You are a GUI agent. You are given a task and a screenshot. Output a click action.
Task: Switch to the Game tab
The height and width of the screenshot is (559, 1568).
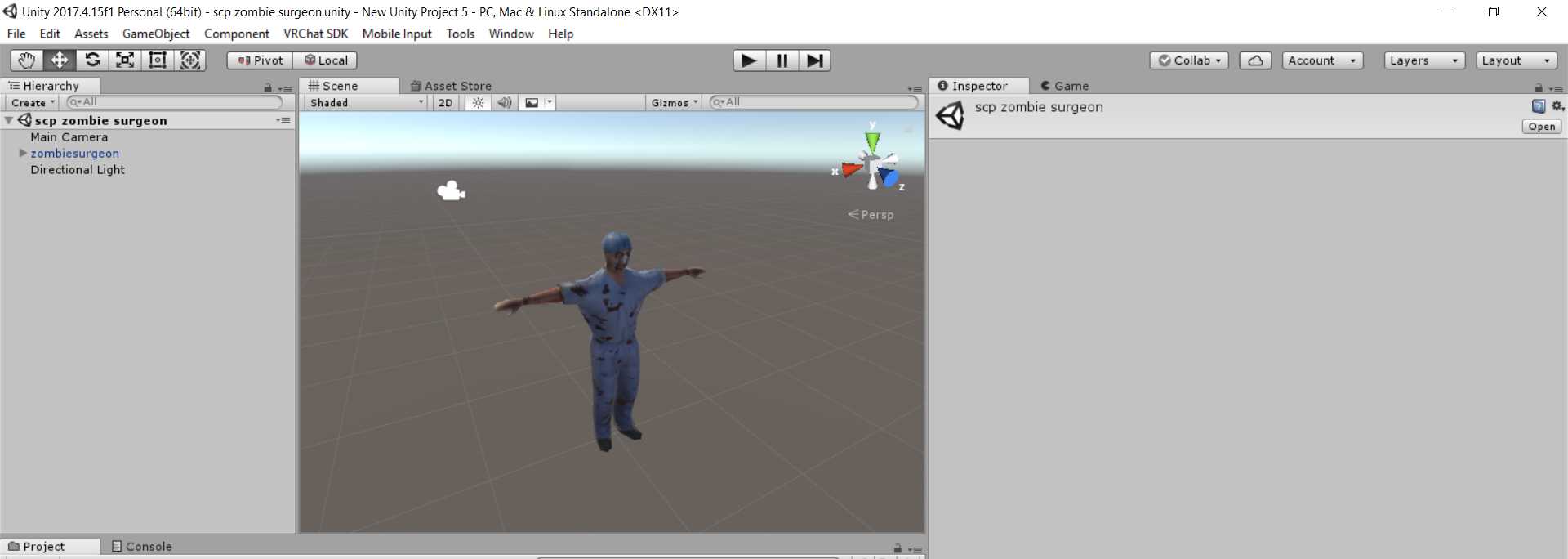1065,86
